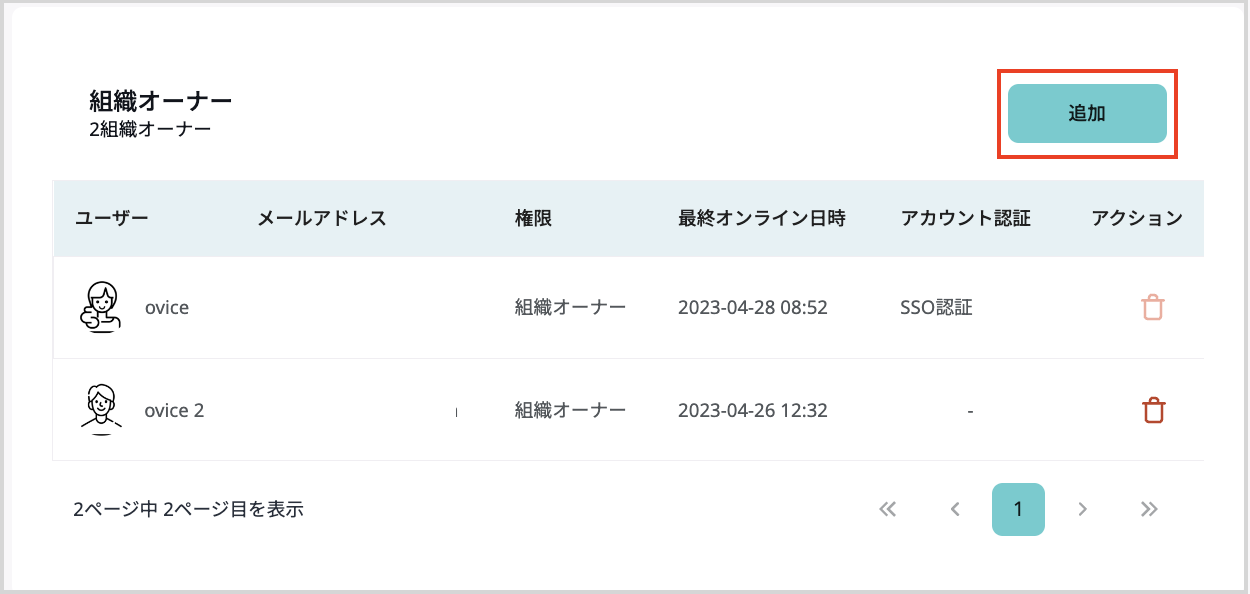This screenshot has height=594, width=1250.
Task: Click the 最終オンライン日時 column header
Action: coord(762,218)
